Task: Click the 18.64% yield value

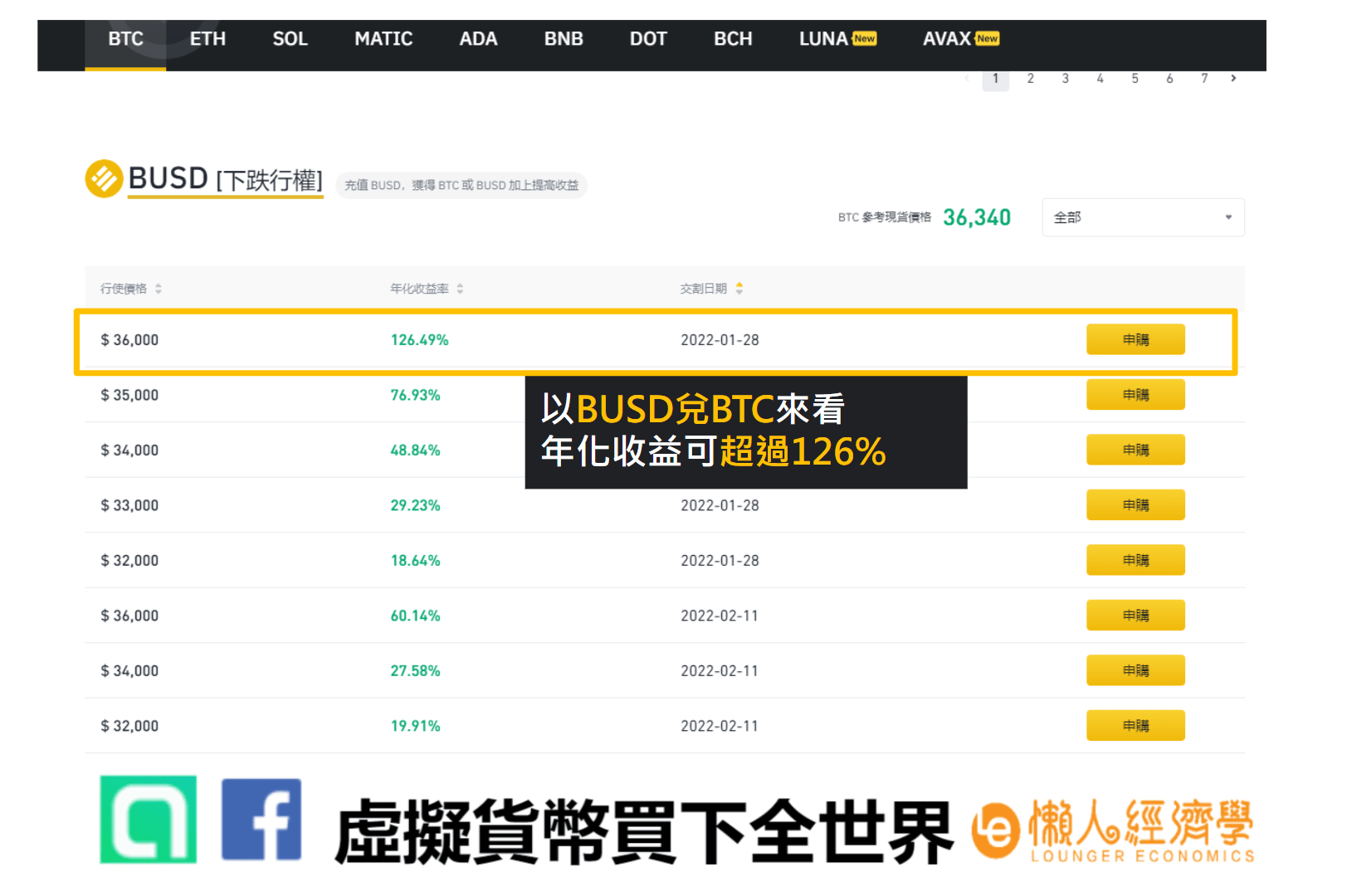Action: click(415, 561)
